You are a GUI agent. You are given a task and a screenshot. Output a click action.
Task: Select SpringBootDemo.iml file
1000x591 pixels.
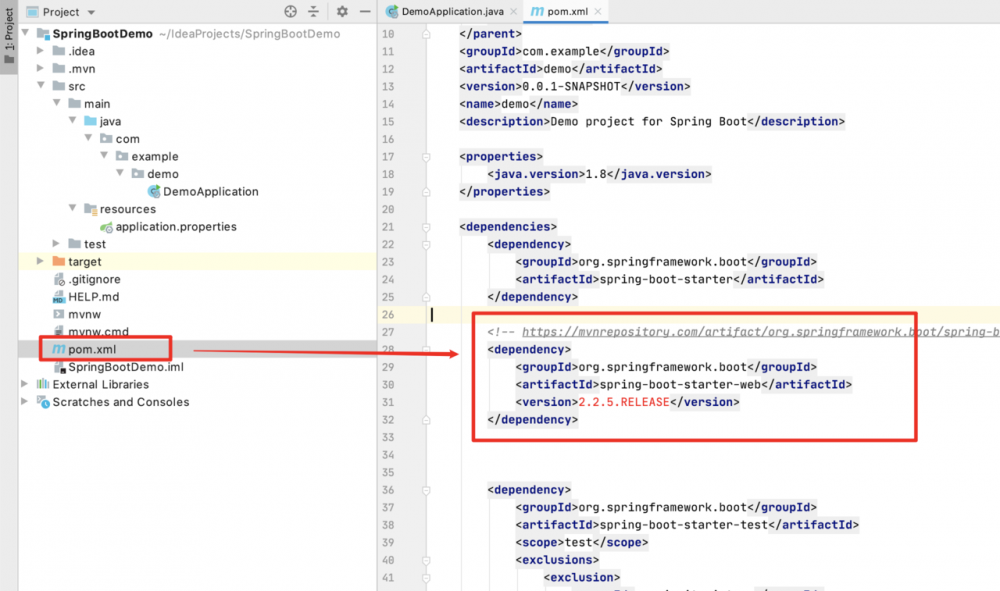(126, 367)
